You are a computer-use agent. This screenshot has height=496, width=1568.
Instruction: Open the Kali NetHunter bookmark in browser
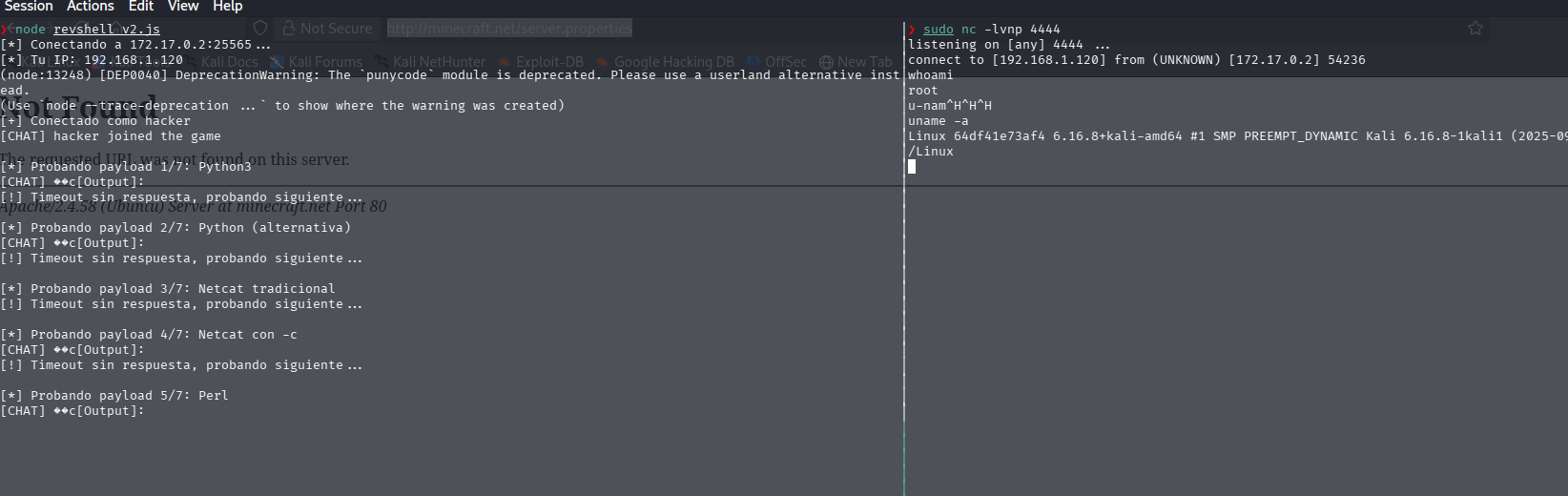click(x=430, y=62)
